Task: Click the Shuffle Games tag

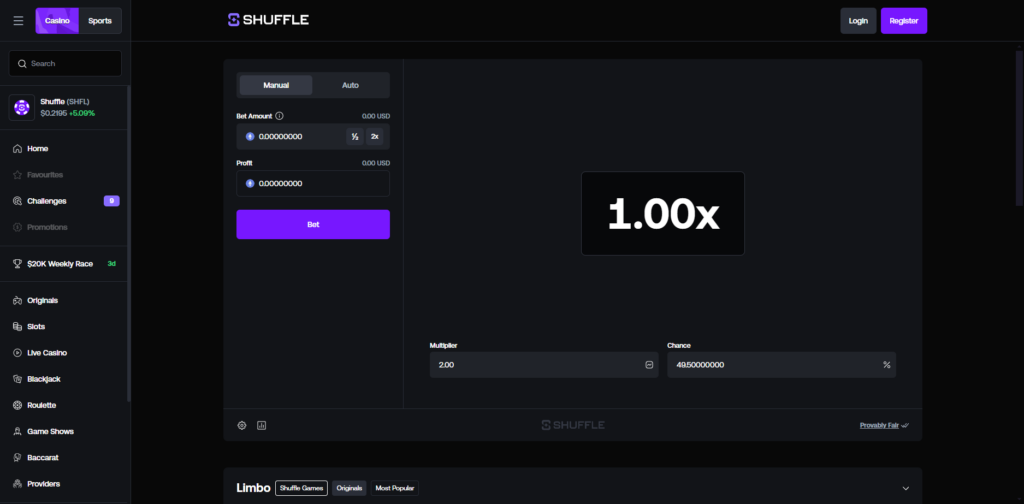Action: 301,488
